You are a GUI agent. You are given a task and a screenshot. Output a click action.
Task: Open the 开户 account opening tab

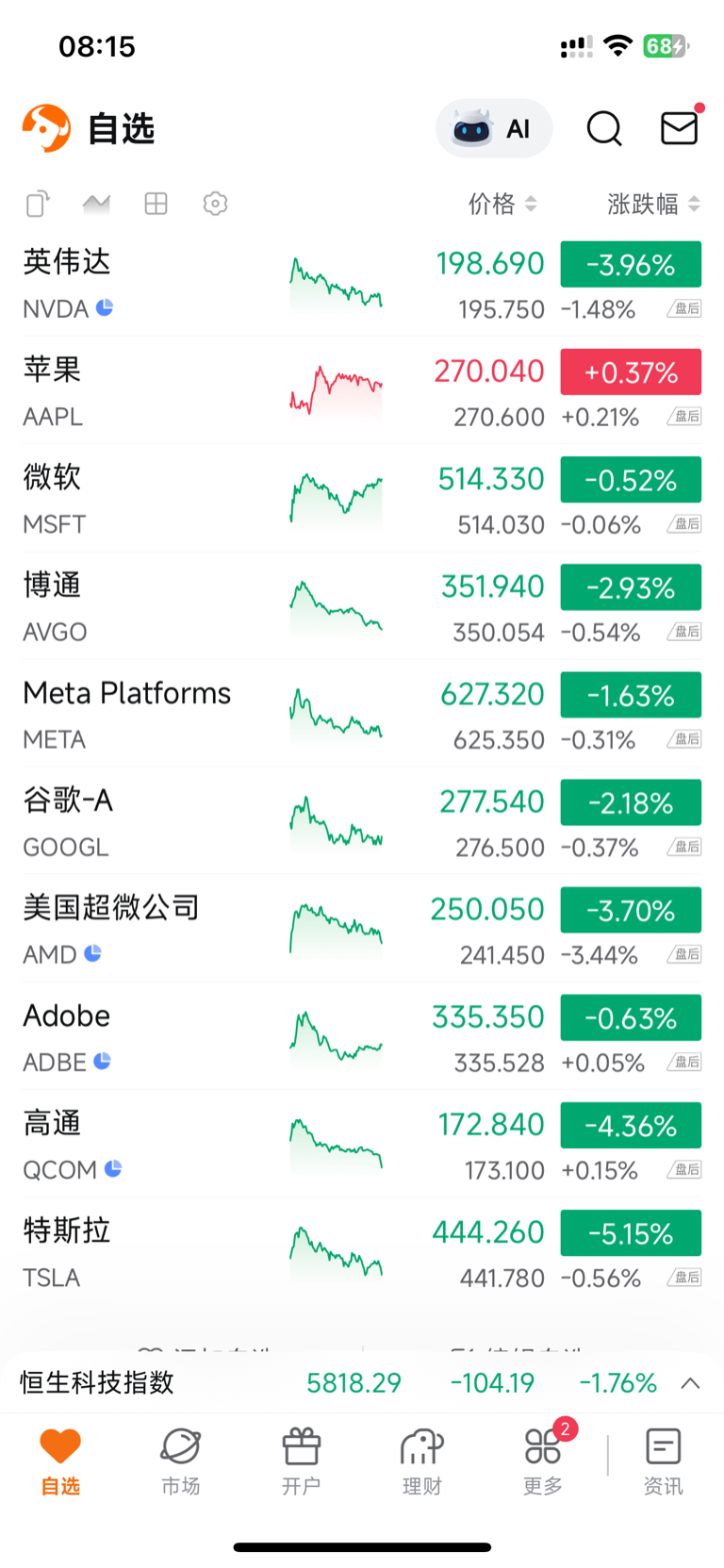tap(302, 1460)
